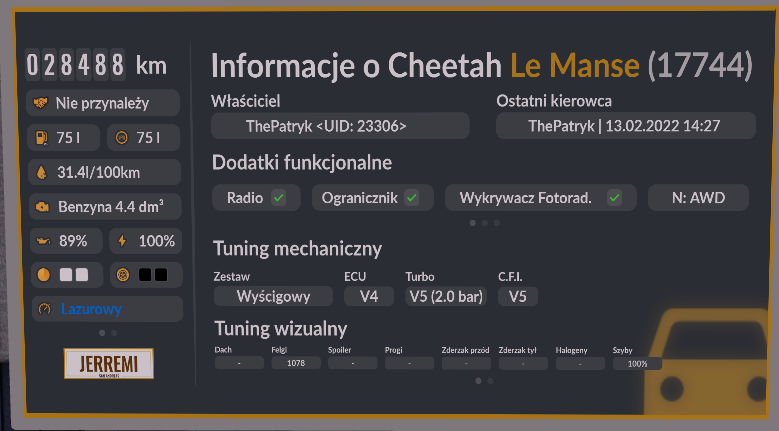Select first page dot under Dodatki funkcjonalne
The height and width of the screenshot is (431, 779).
pos(472,223)
